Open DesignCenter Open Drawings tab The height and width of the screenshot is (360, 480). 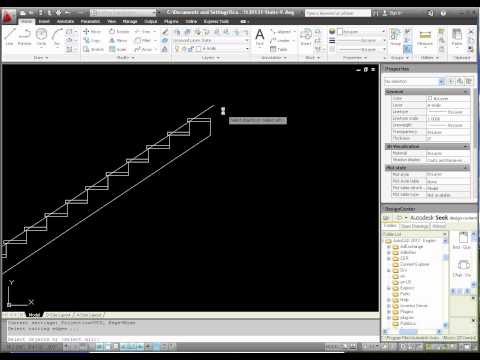click(x=414, y=226)
